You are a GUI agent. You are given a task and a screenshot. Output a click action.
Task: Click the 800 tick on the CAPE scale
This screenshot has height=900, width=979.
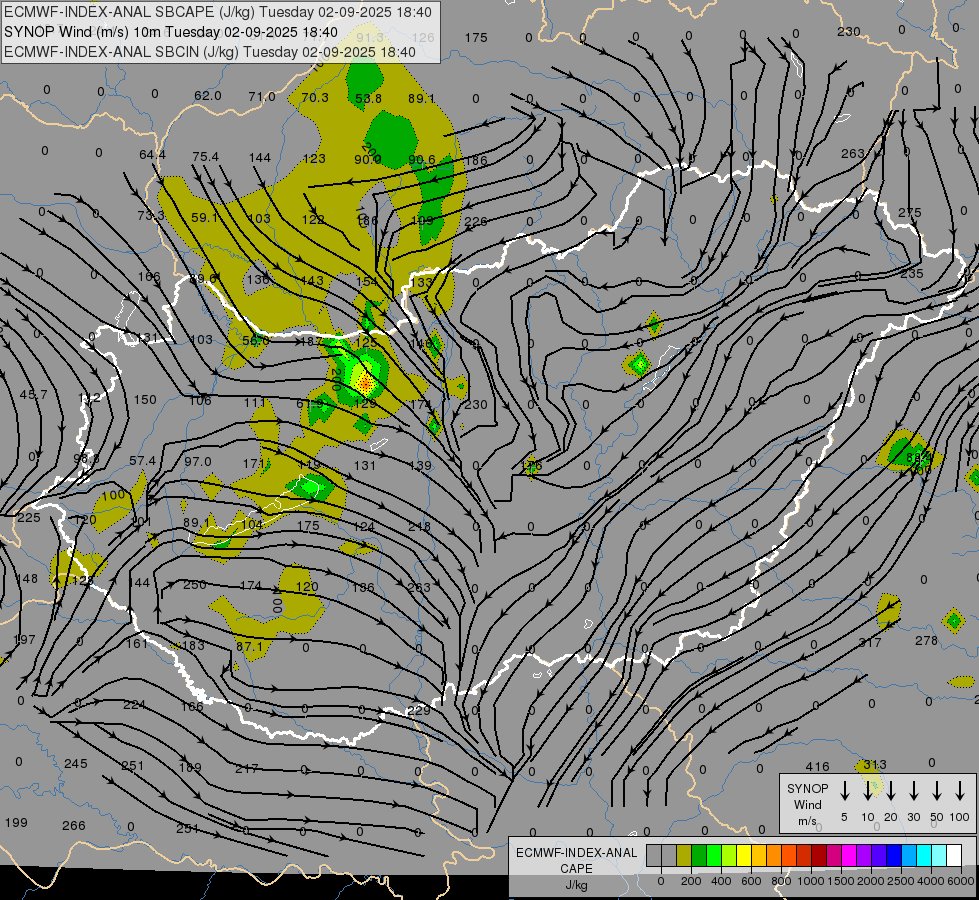(781, 881)
